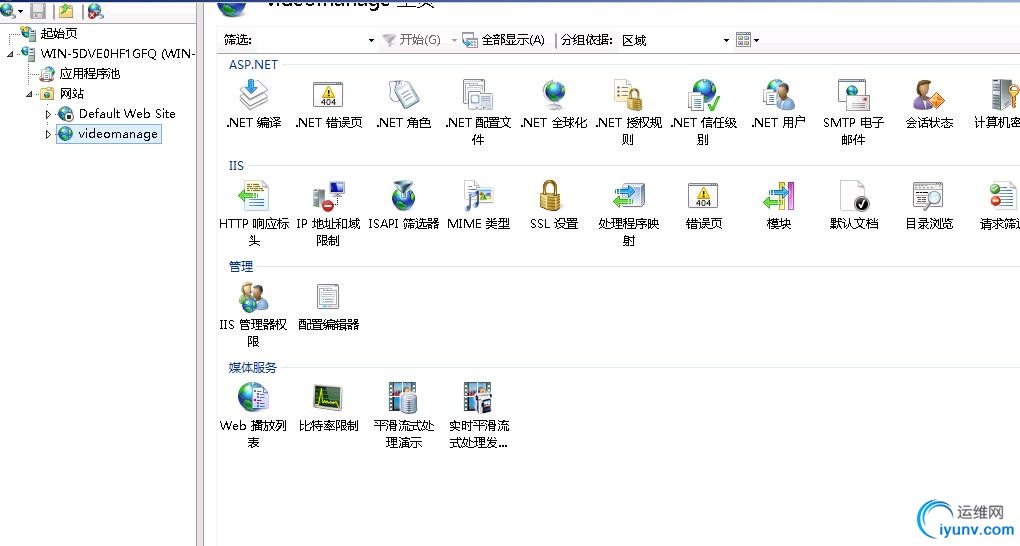Viewport: 1020px width, 546px height.
Task: Click the delete connection toolbar icon
Action: click(x=95, y=10)
